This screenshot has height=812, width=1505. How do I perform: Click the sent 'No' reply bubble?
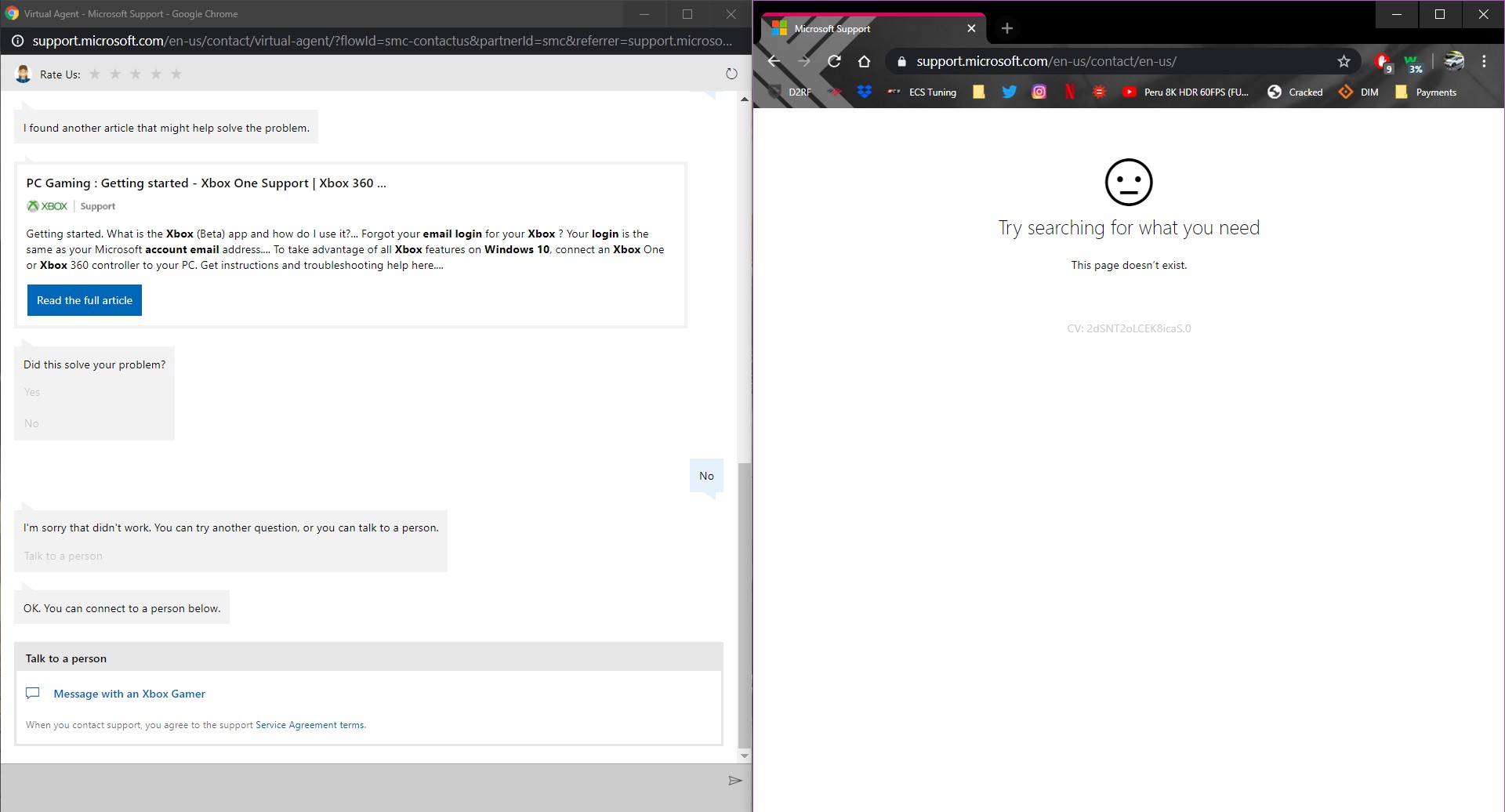706,476
